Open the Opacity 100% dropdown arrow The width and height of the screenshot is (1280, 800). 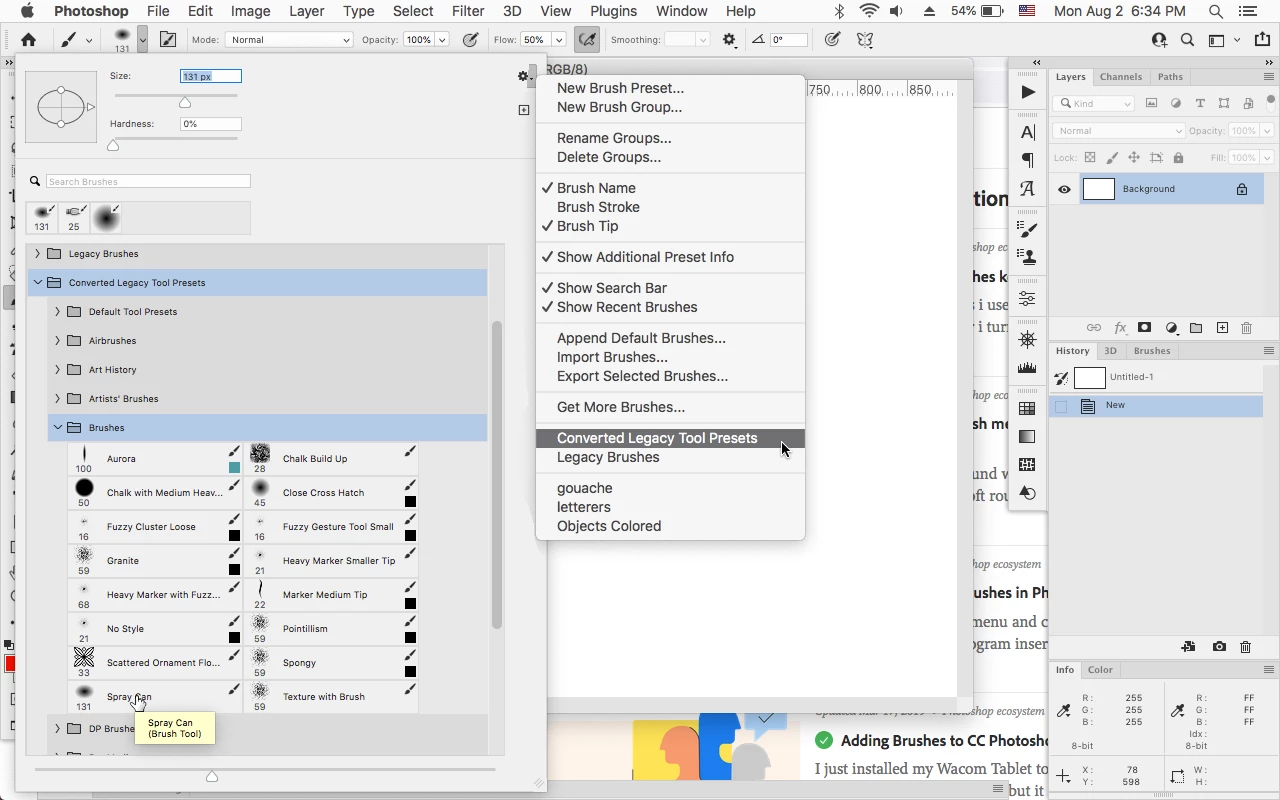[x=442, y=40]
